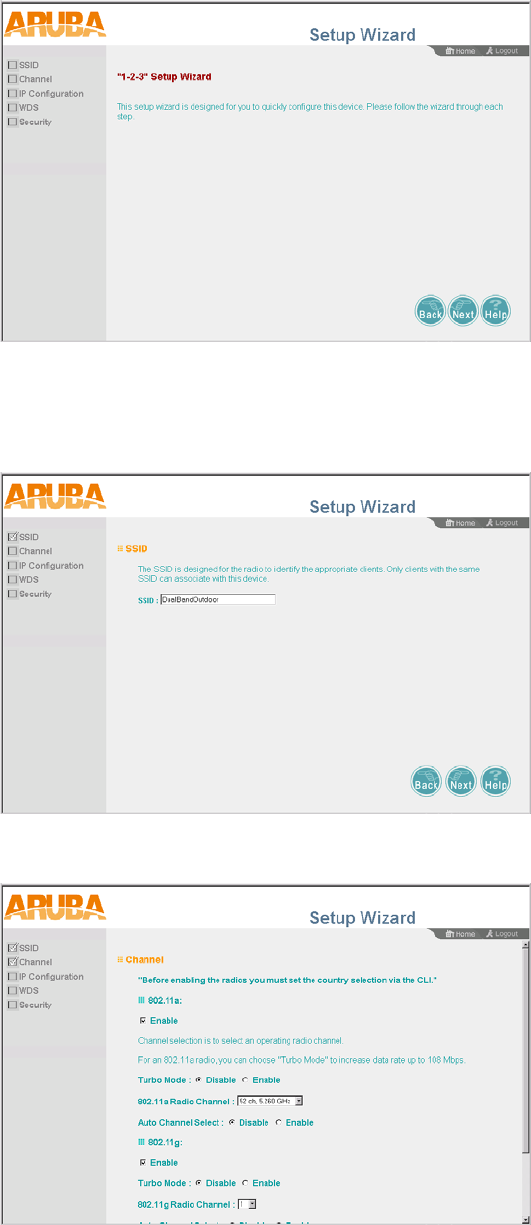Screen dimensions: 531x1225
Task: Select Enable for 802.11a Auto Channel Select
Action: coord(278,1123)
